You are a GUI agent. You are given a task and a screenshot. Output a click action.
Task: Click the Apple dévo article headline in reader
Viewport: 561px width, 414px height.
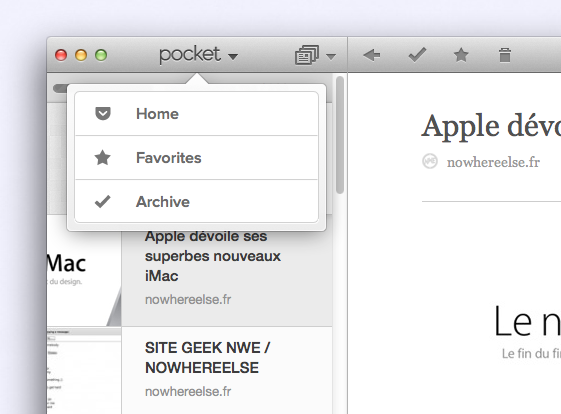(x=491, y=126)
